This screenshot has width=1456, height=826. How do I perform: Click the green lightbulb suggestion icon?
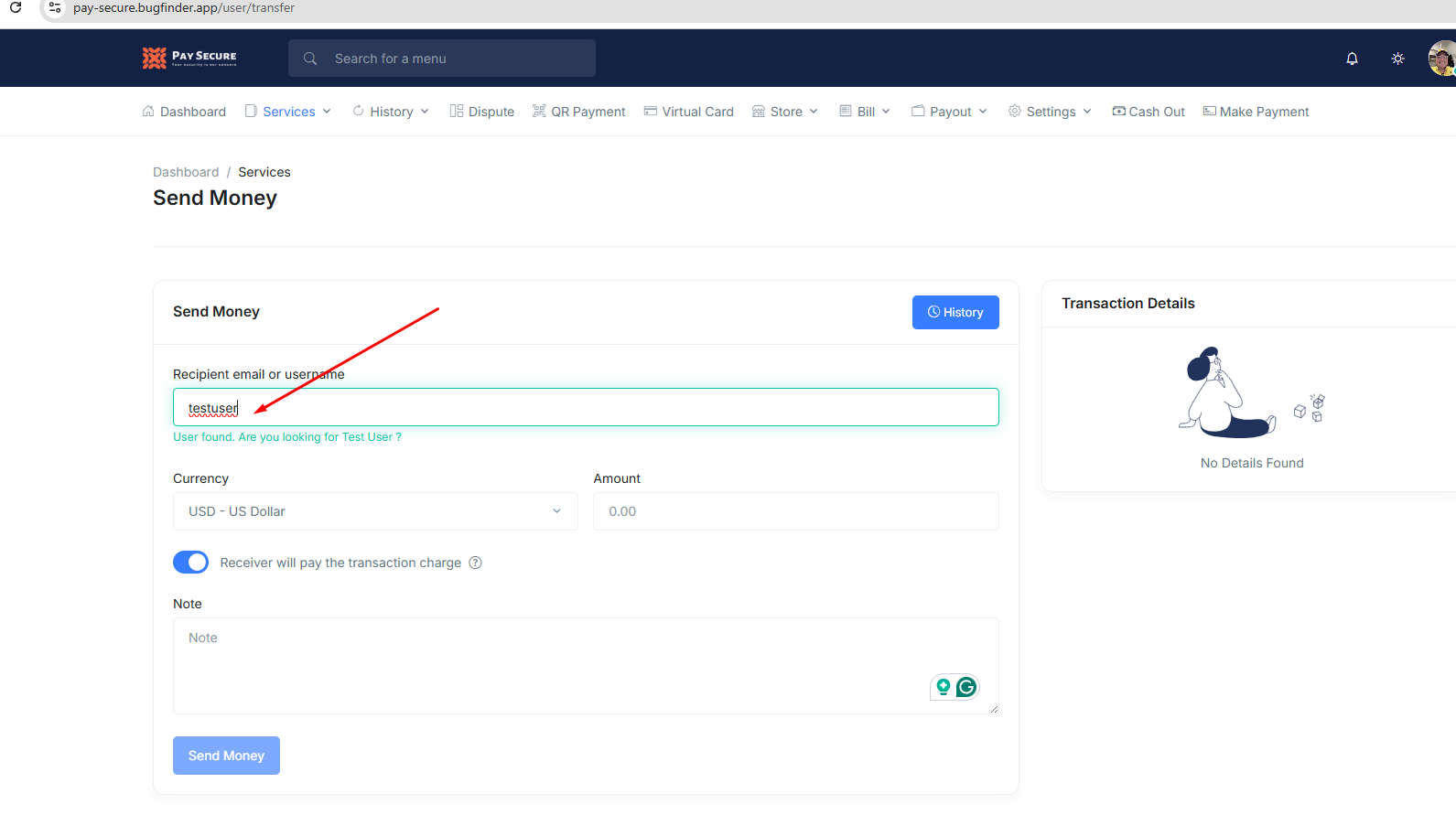(943, 687)
